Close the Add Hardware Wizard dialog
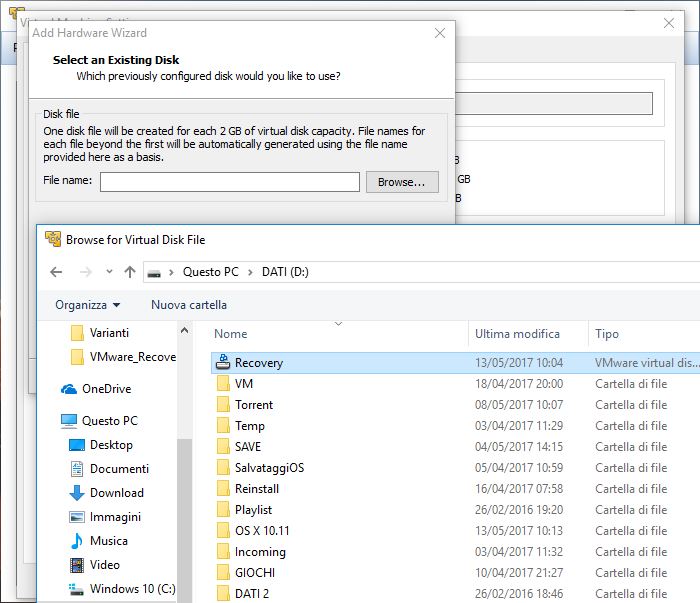This screenshot has height=603, width=700. tap(440, 33)
